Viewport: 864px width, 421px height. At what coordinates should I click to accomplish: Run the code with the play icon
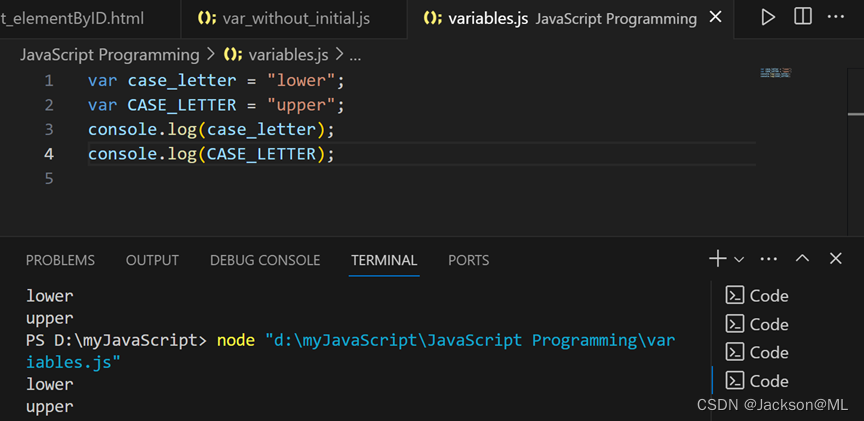pos(768,18)
